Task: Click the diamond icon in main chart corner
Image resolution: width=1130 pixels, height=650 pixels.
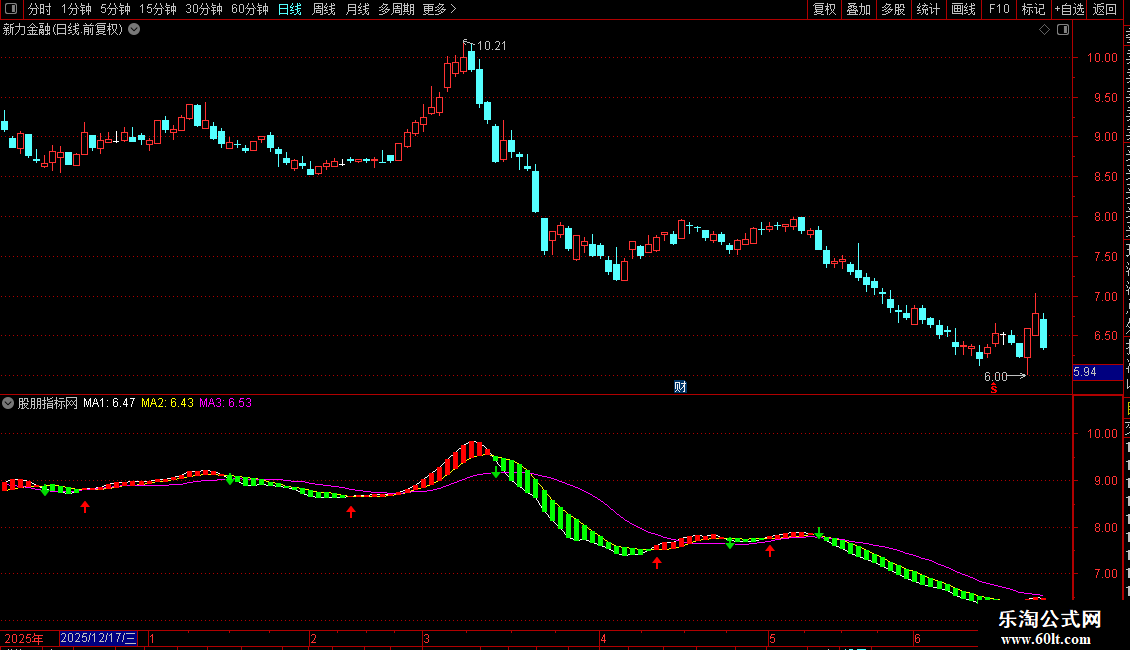Action: click(1044, 30)
